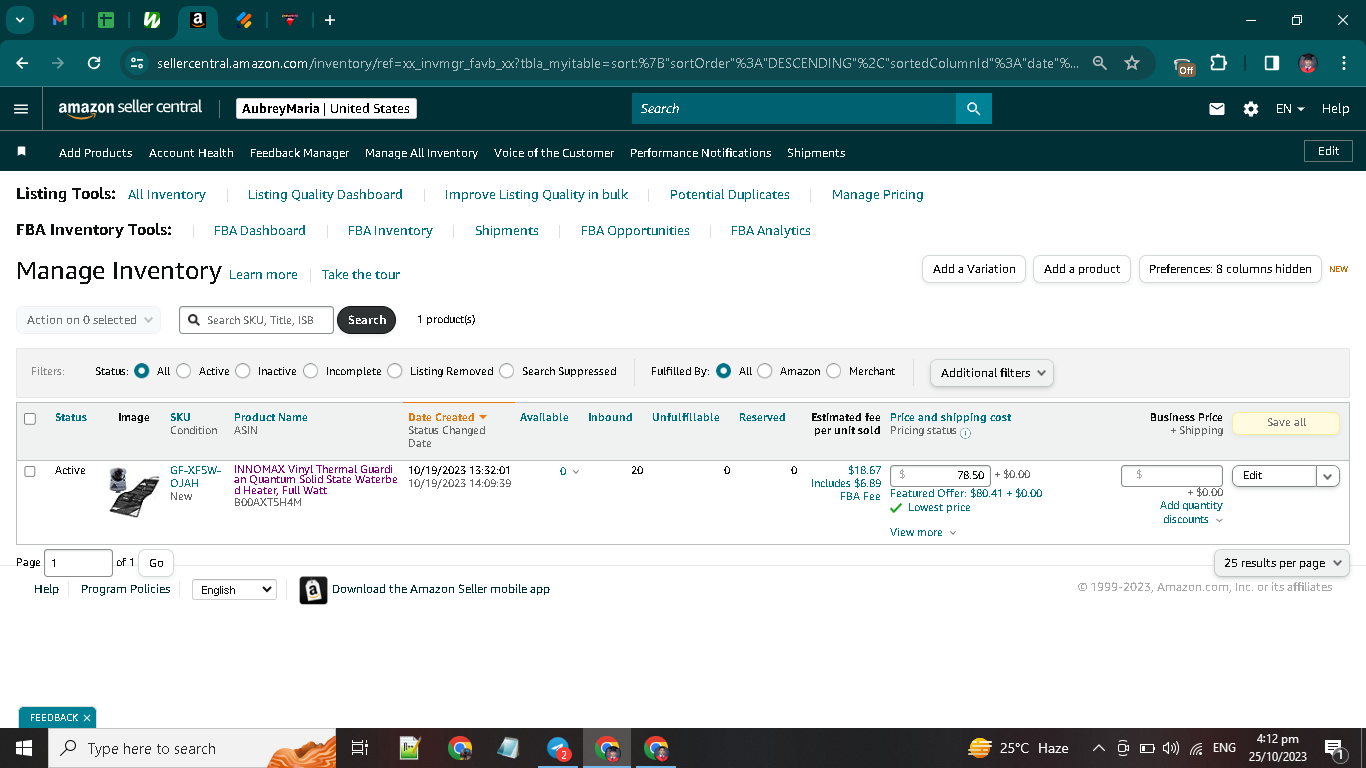Close the Feedback tab
1366x768 pixels.
(x=87, y=718)
